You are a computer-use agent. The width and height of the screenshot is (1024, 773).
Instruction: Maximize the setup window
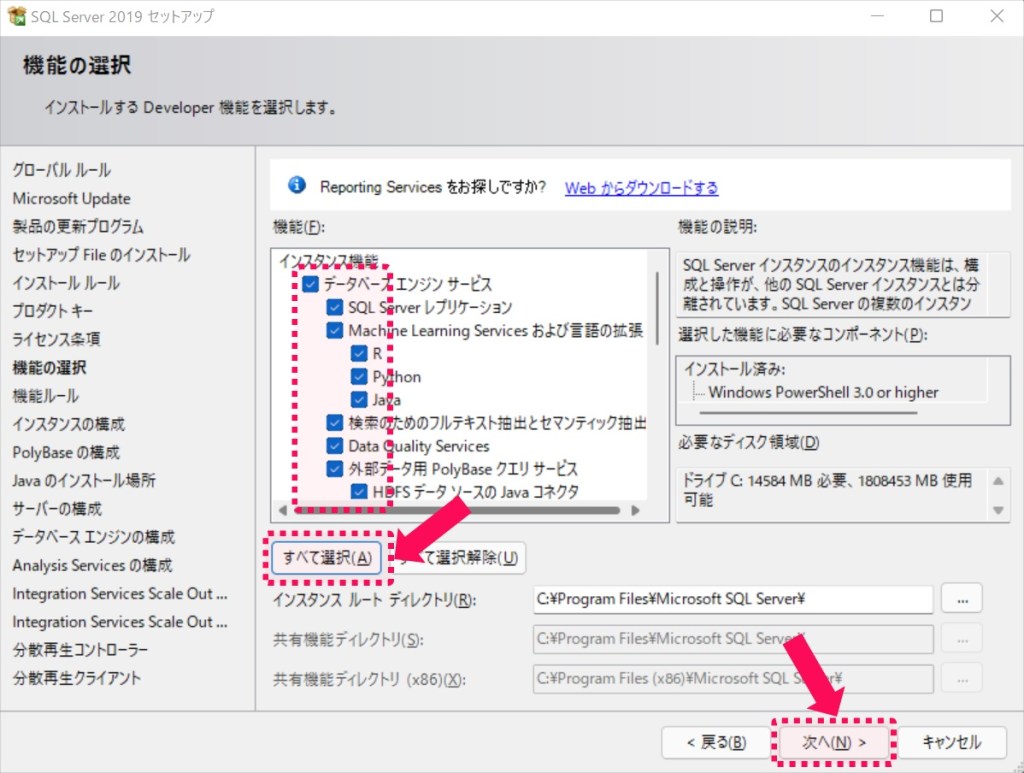coord(936,16)
